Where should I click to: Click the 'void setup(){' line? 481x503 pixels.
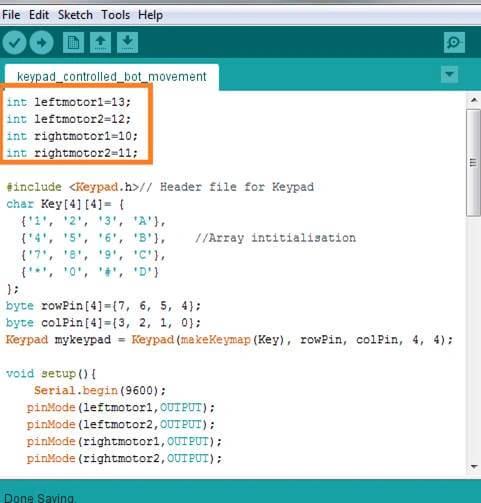tap(51, 373)
